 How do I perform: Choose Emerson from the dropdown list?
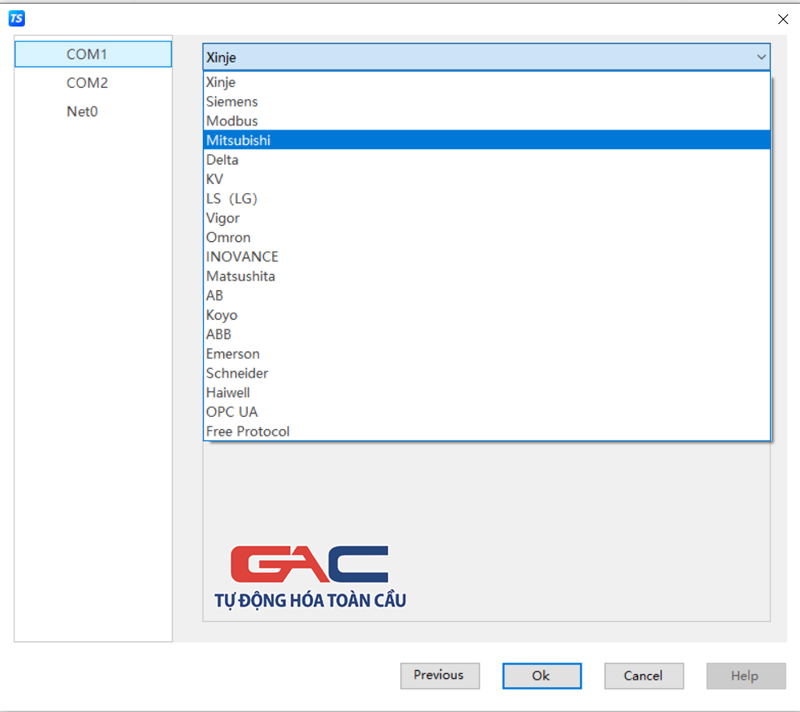tap(486, 353)
